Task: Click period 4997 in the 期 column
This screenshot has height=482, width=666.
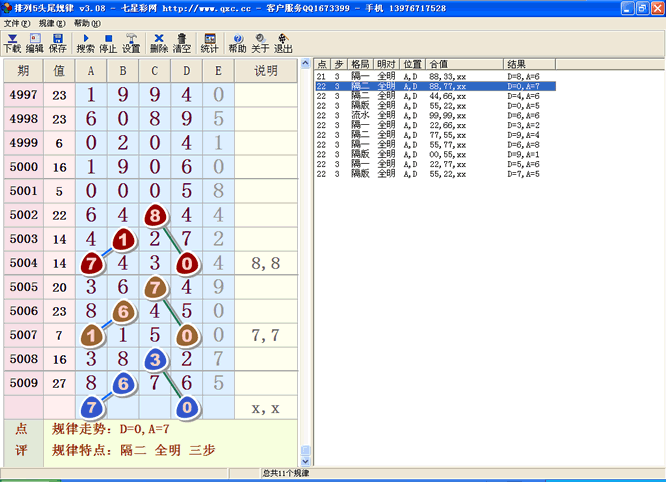Action: click(23, 94)
